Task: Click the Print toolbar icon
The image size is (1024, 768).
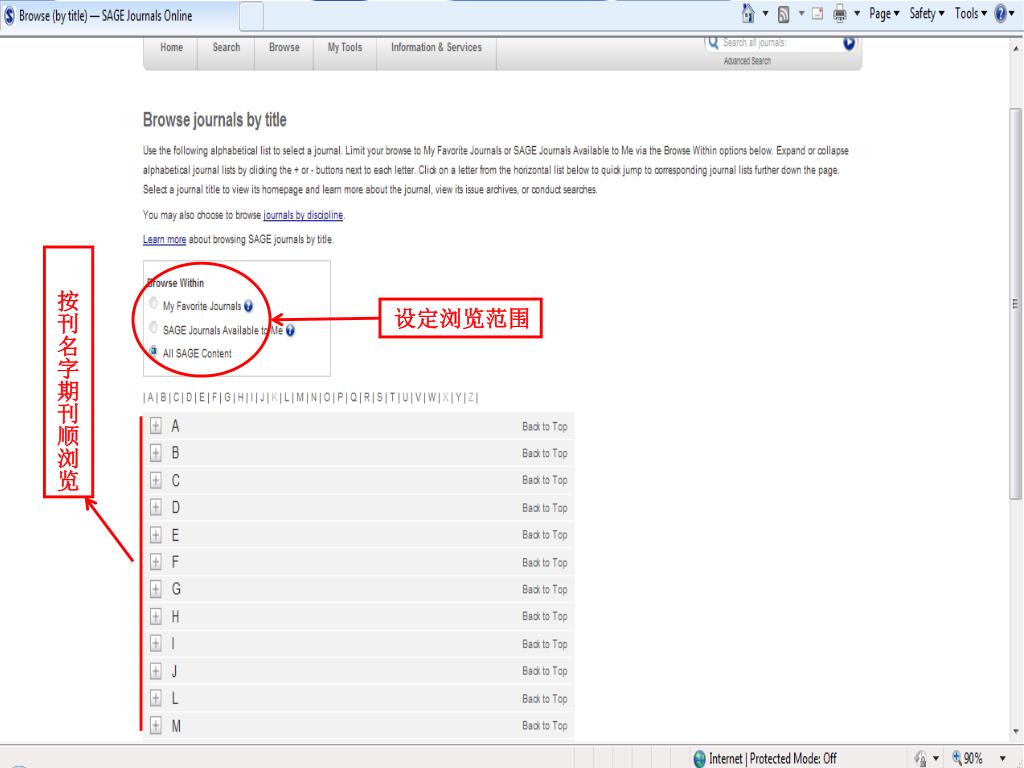Action: [x=840, y=14]
